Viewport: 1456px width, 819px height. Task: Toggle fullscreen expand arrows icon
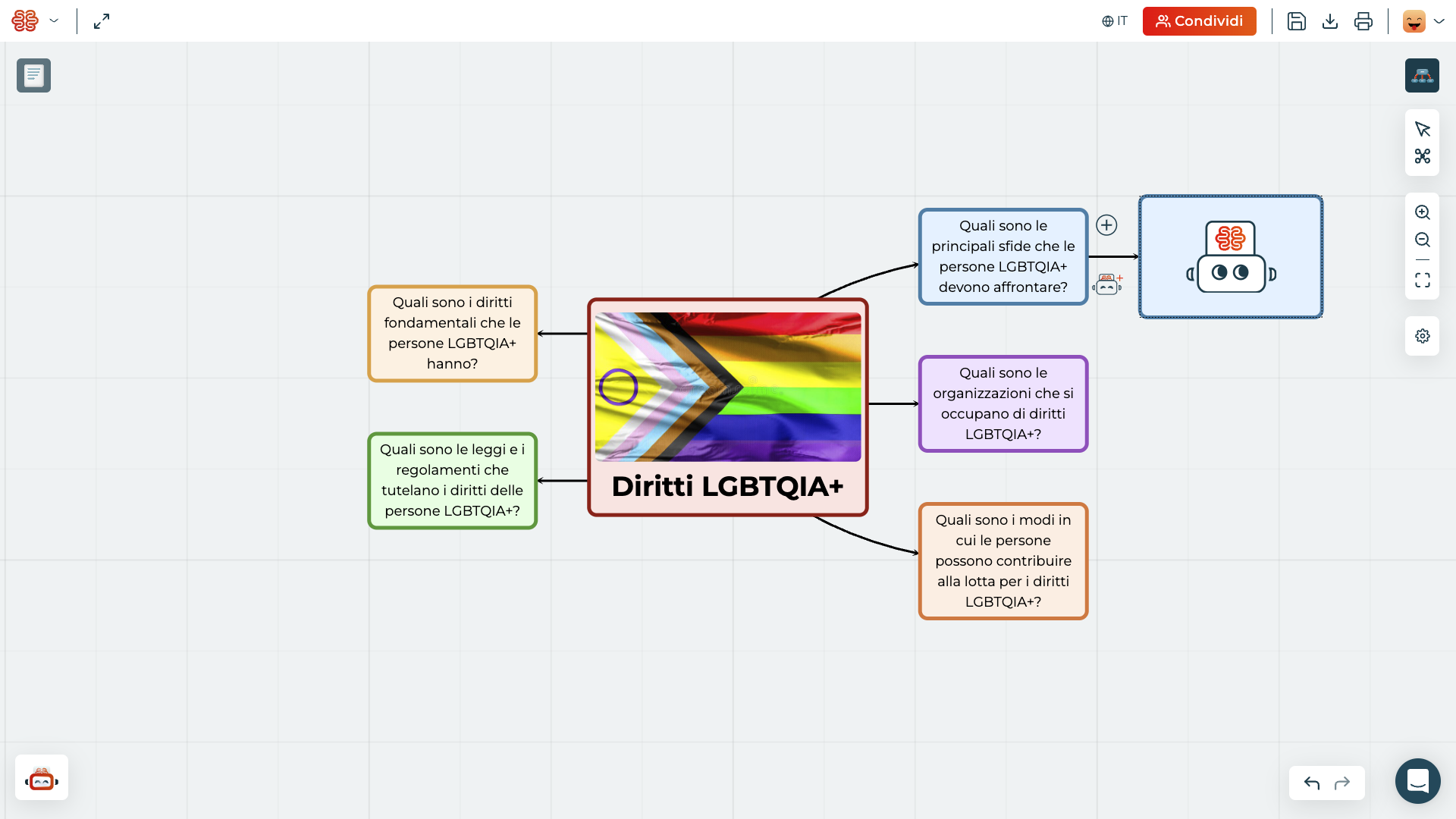pyautogui.click(x=102, y=21)
